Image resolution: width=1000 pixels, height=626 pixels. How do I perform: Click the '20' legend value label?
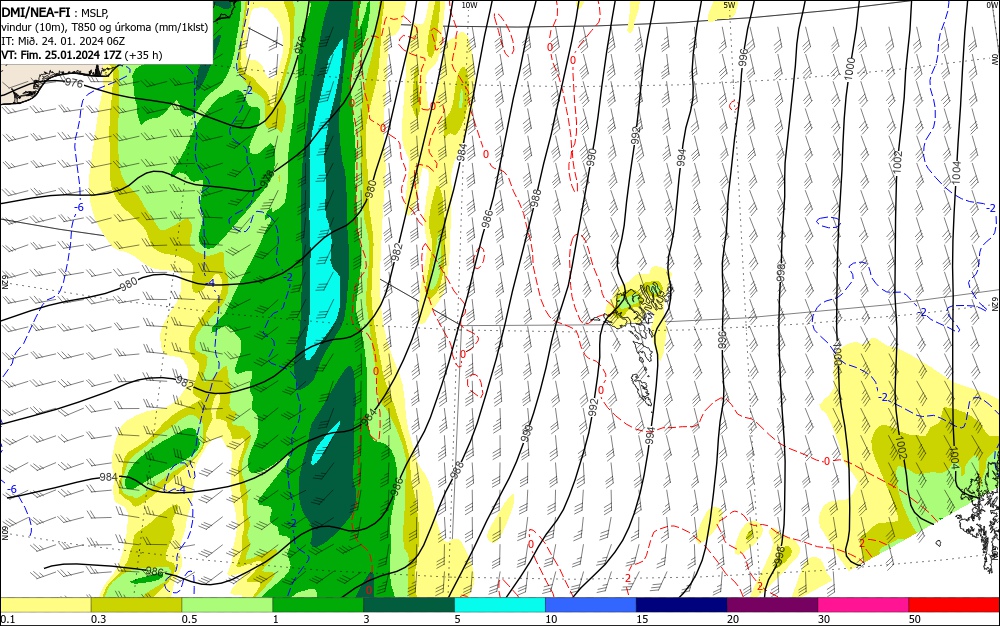point(733,619)
